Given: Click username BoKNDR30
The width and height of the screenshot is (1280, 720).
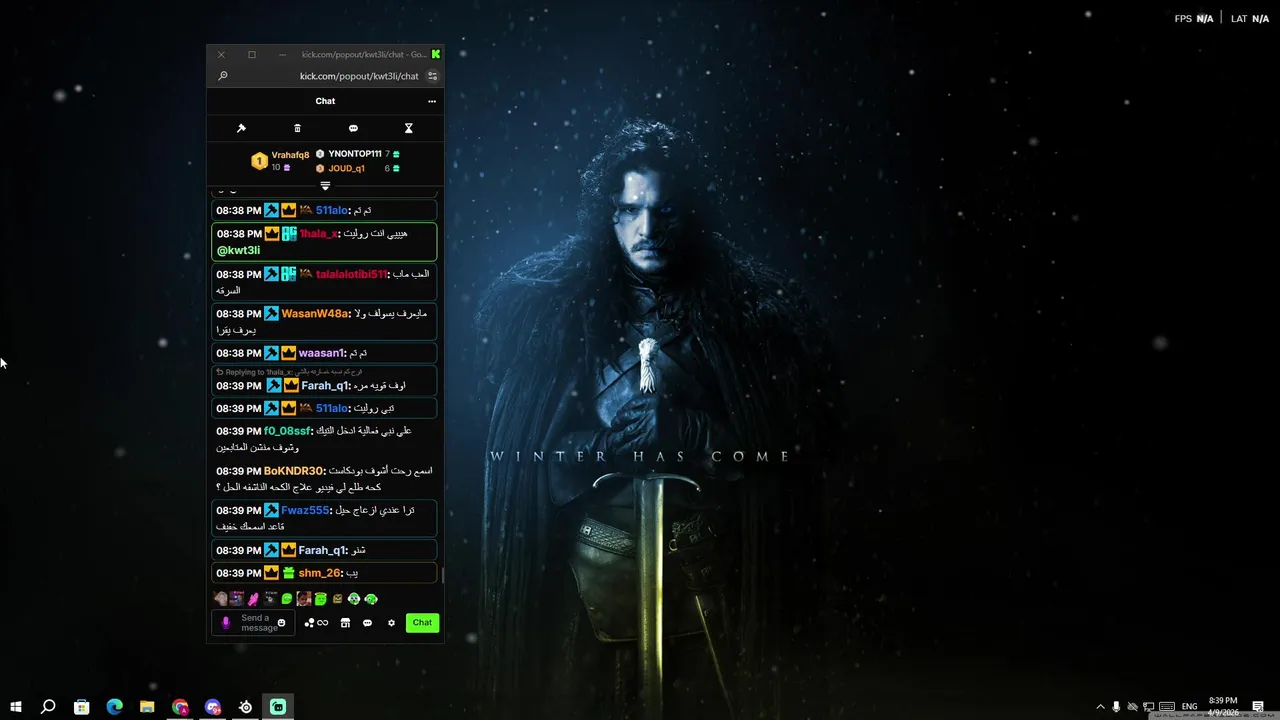Looking at the screenshot, I should tap(294, 471).
